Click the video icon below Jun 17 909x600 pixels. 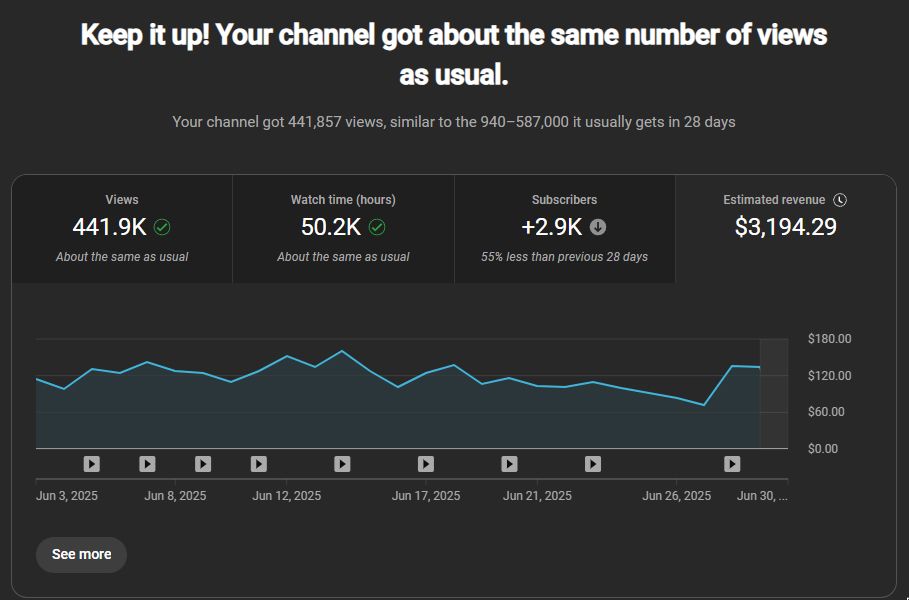click(425, 463)
